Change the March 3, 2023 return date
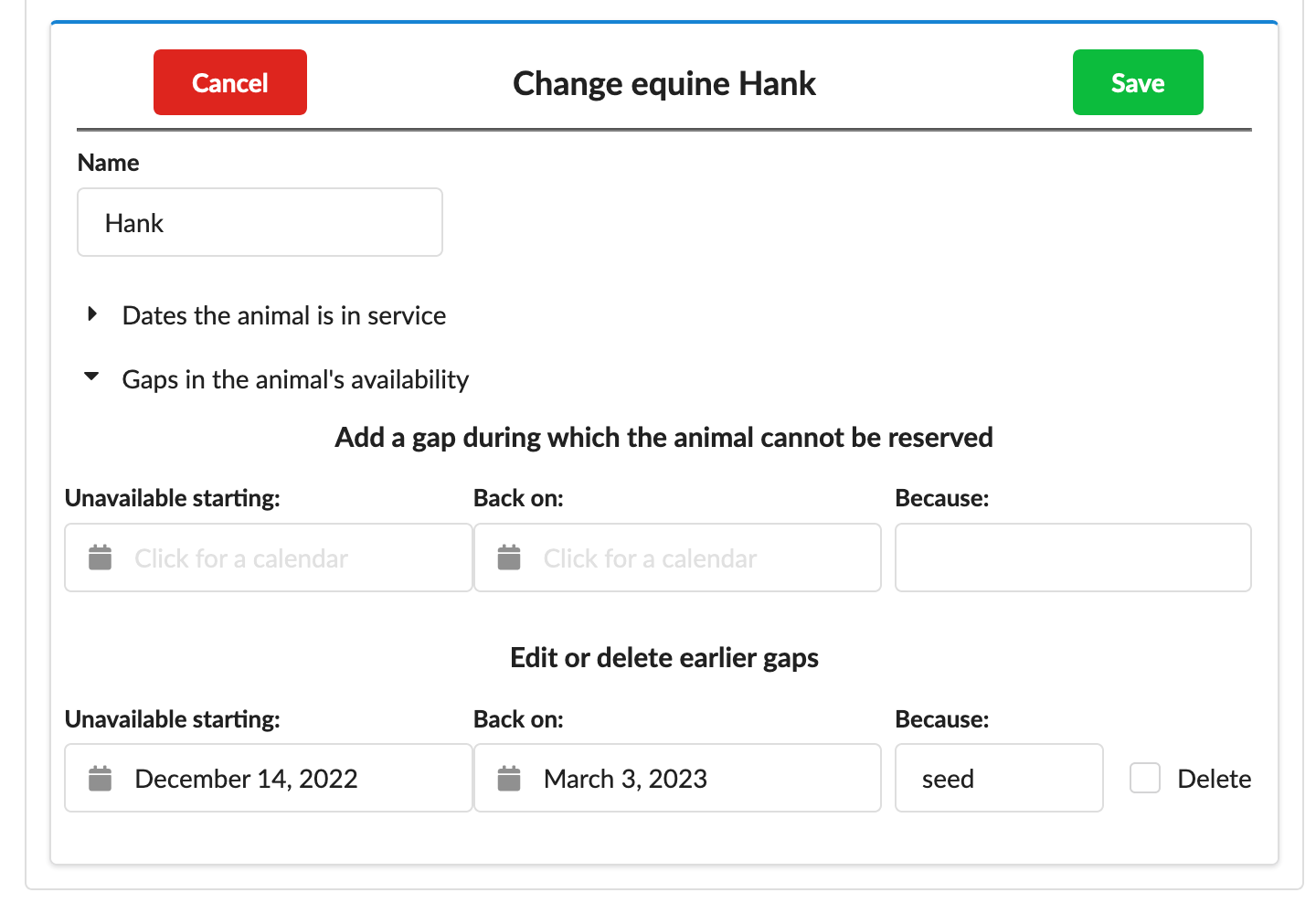The width and height of the screenshot is (1316, 903). click(x=677, y=778)
